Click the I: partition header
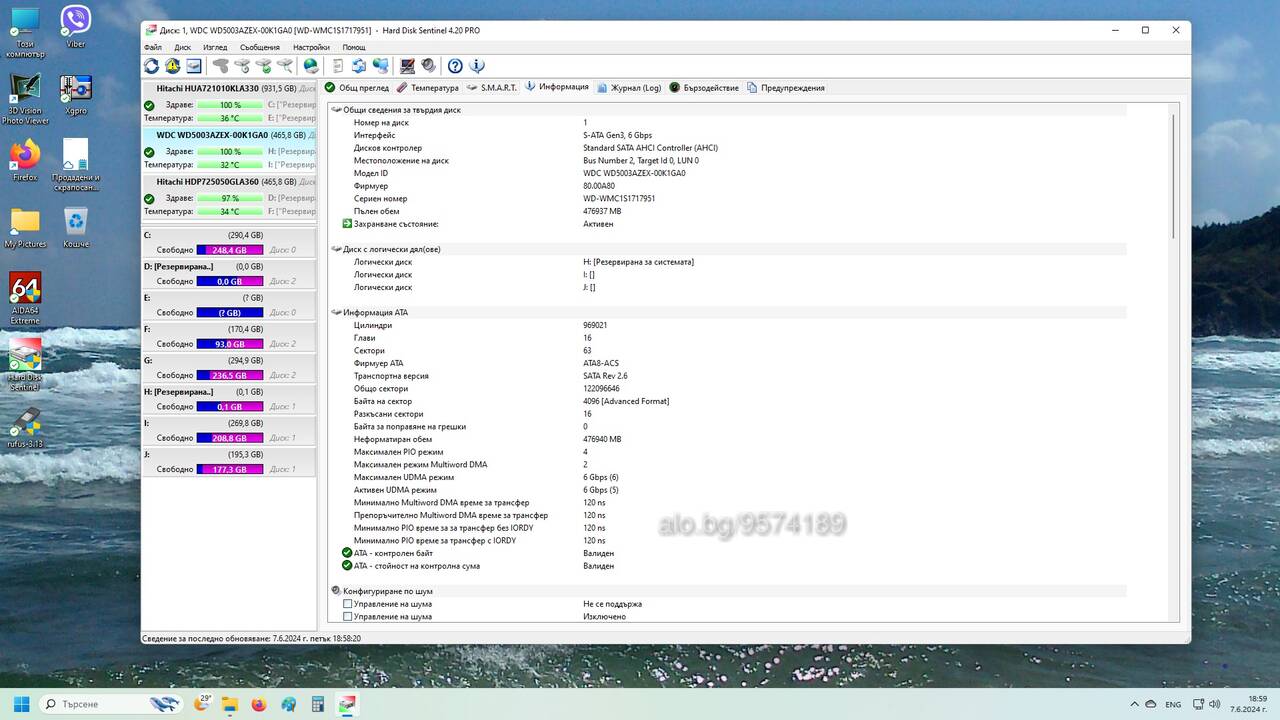1280x720 pixels. tap(229, 423)
